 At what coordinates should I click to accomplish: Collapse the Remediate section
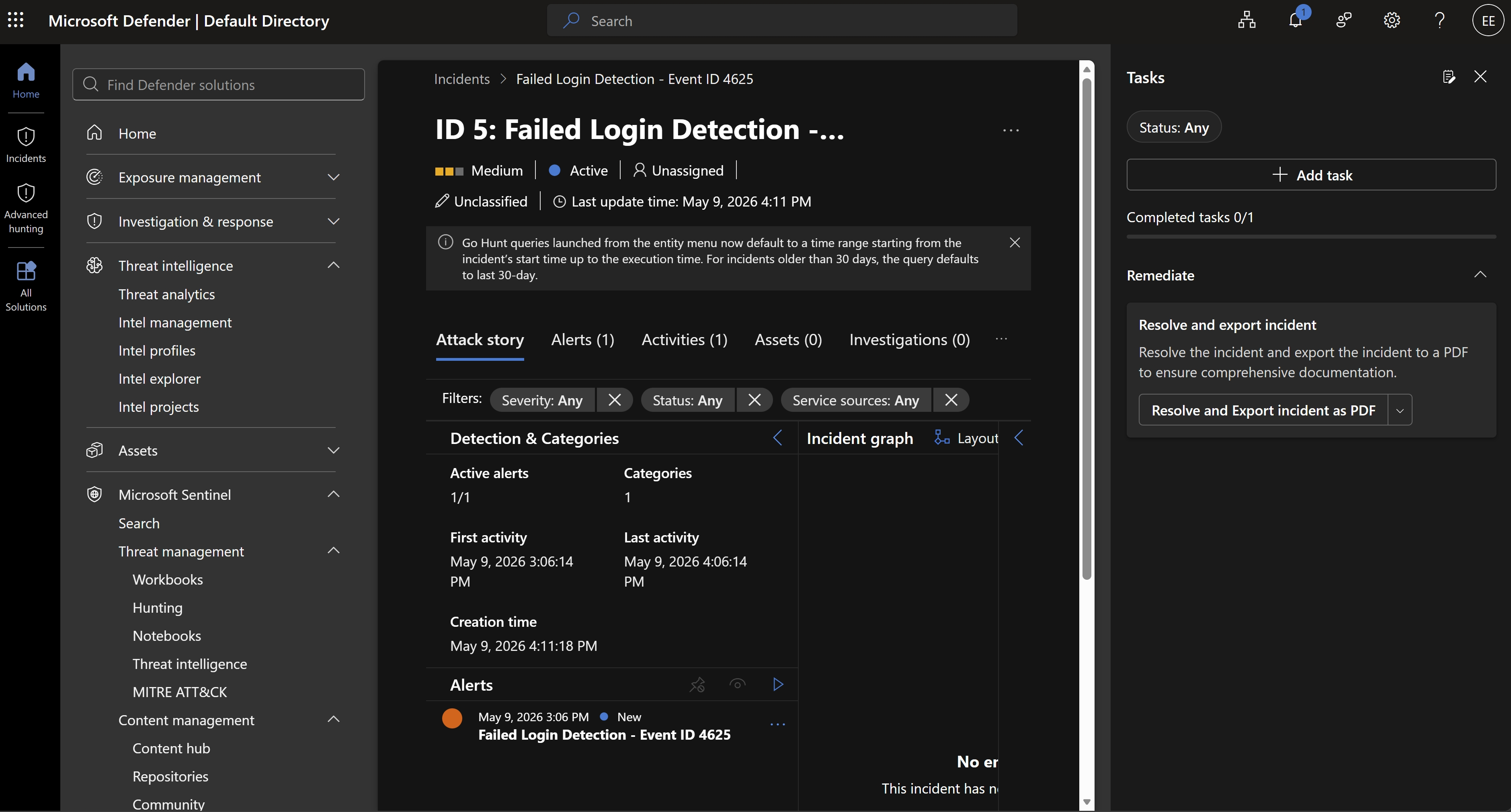pyautogui.click(x=1480, y=275)
